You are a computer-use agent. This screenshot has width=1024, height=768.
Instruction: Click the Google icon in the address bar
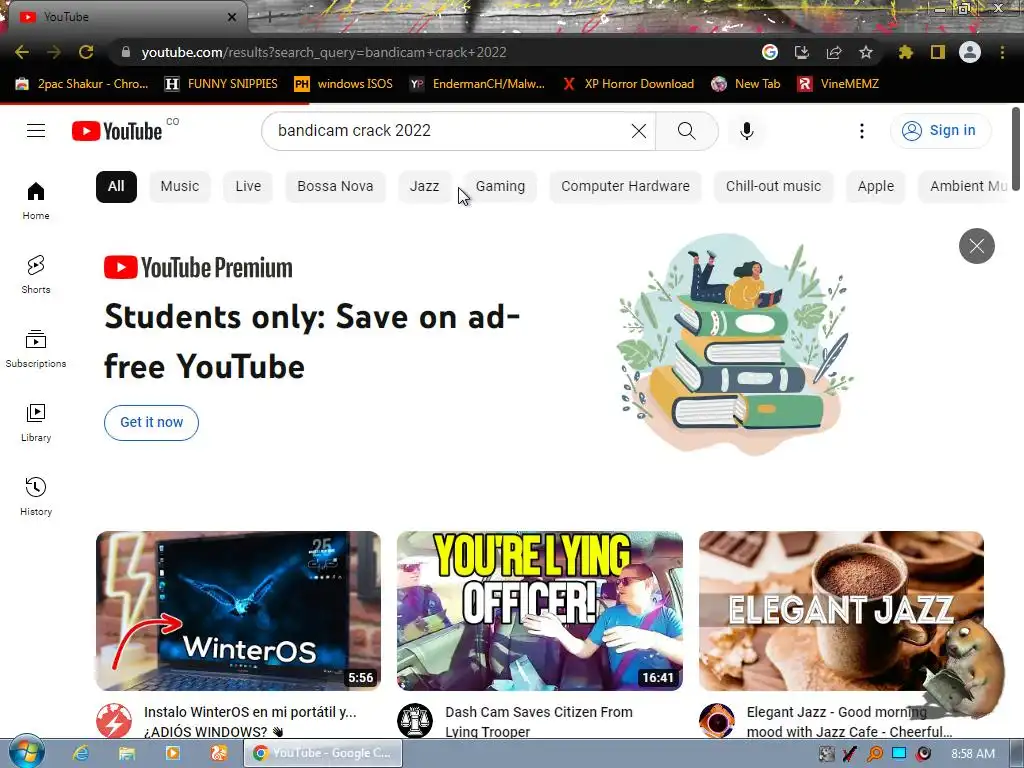pos(769,52)
